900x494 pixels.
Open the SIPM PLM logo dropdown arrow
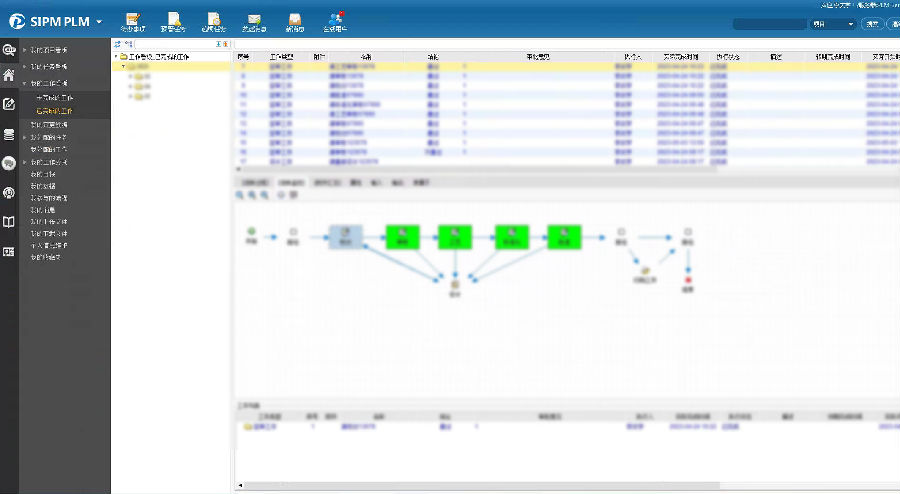[99, 22]
